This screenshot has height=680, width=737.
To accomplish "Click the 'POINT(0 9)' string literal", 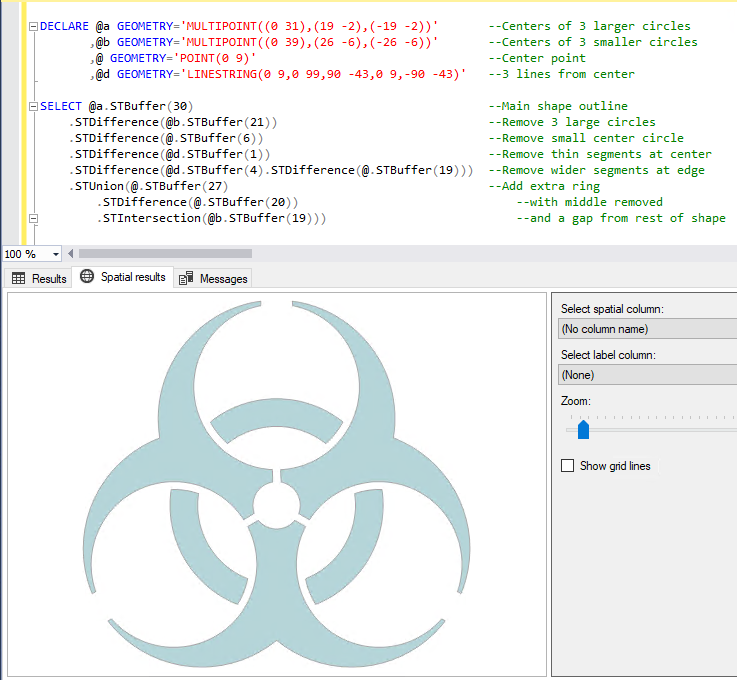I will 215,58.
